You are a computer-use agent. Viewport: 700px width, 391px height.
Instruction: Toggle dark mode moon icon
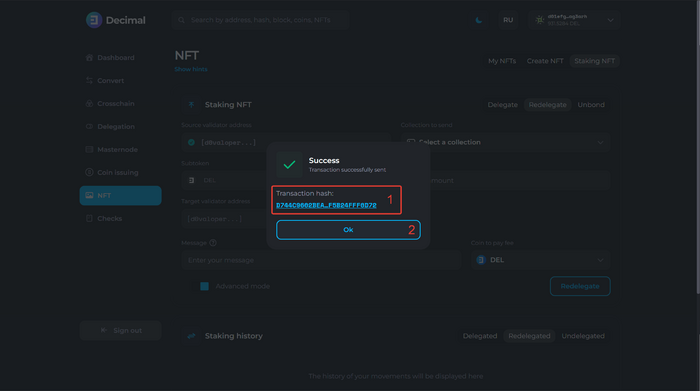479,20
